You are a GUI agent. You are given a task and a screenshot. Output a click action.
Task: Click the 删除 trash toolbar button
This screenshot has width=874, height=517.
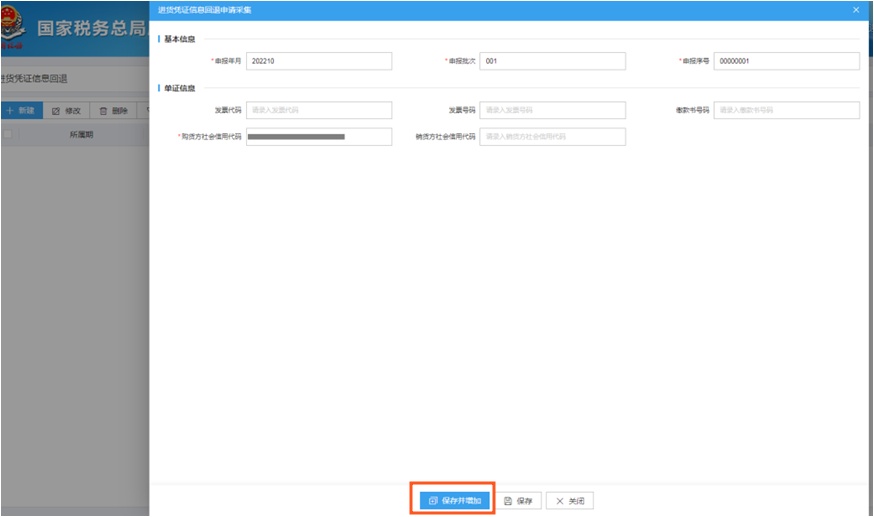113,111
